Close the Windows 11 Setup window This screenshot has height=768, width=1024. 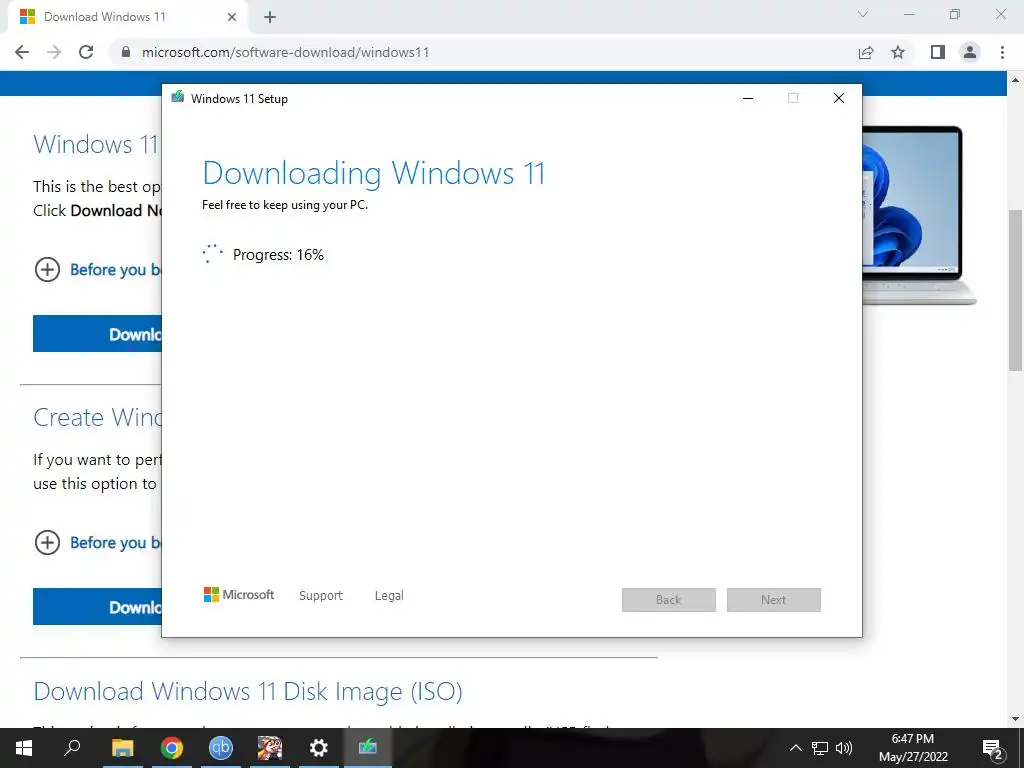pyautogui.click(x=839, y=98)
